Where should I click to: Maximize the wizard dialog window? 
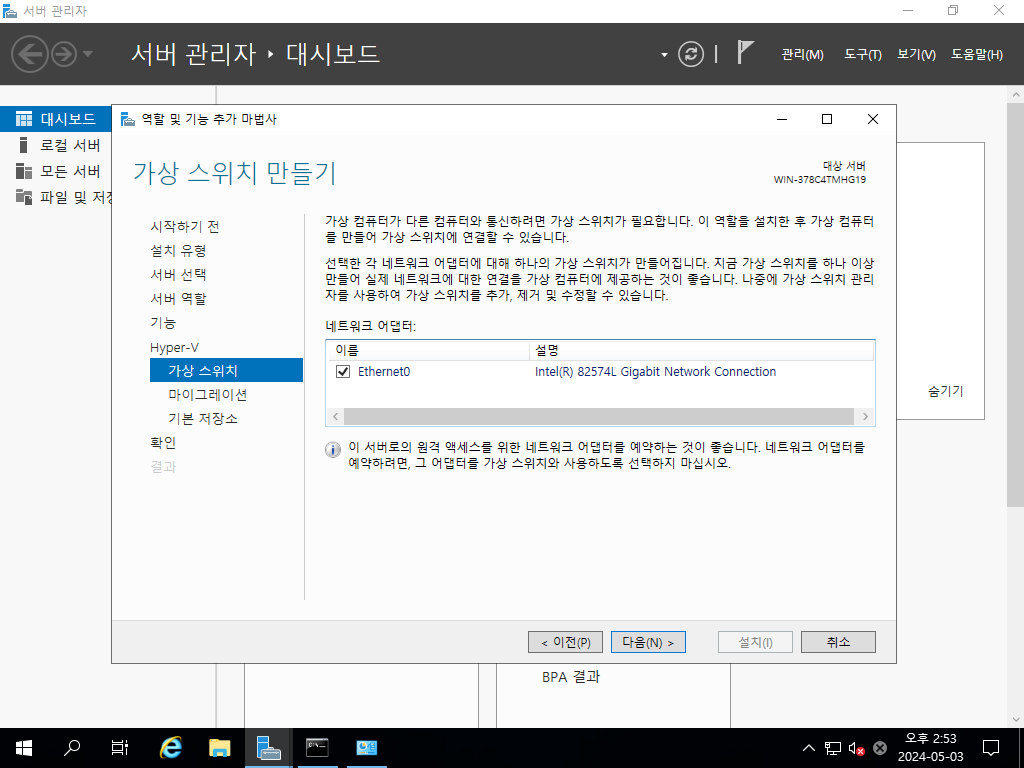pyautogui.click(x=827, y=119)
